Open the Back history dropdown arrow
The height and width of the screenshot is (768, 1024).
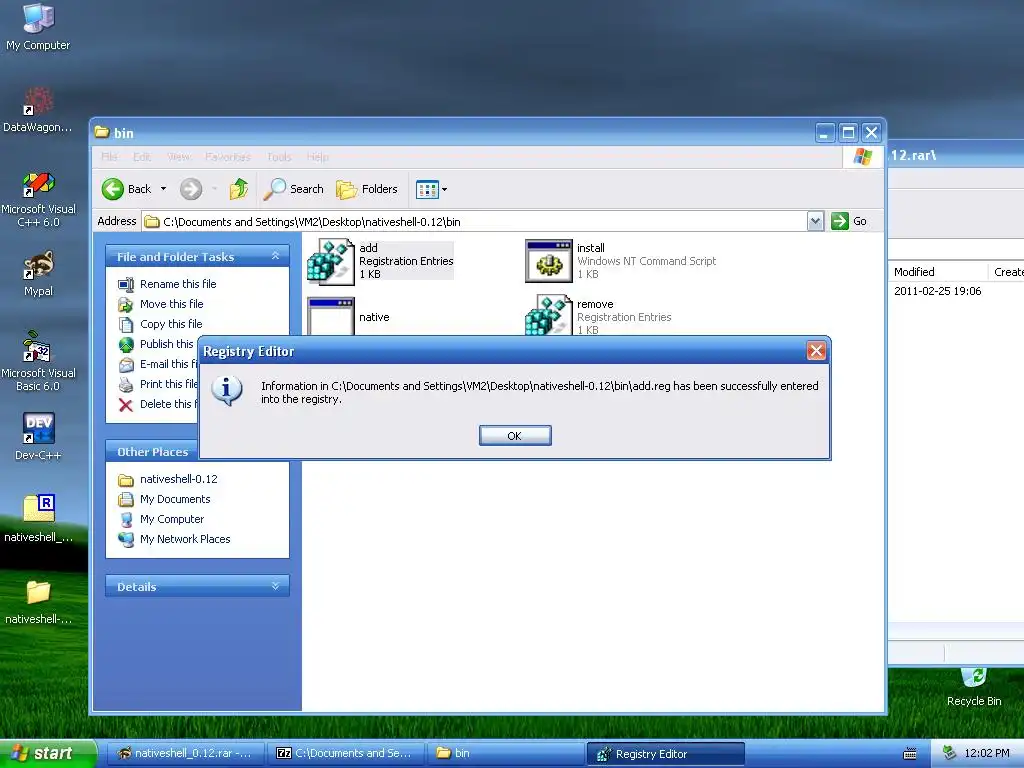(x=163, y=189)
